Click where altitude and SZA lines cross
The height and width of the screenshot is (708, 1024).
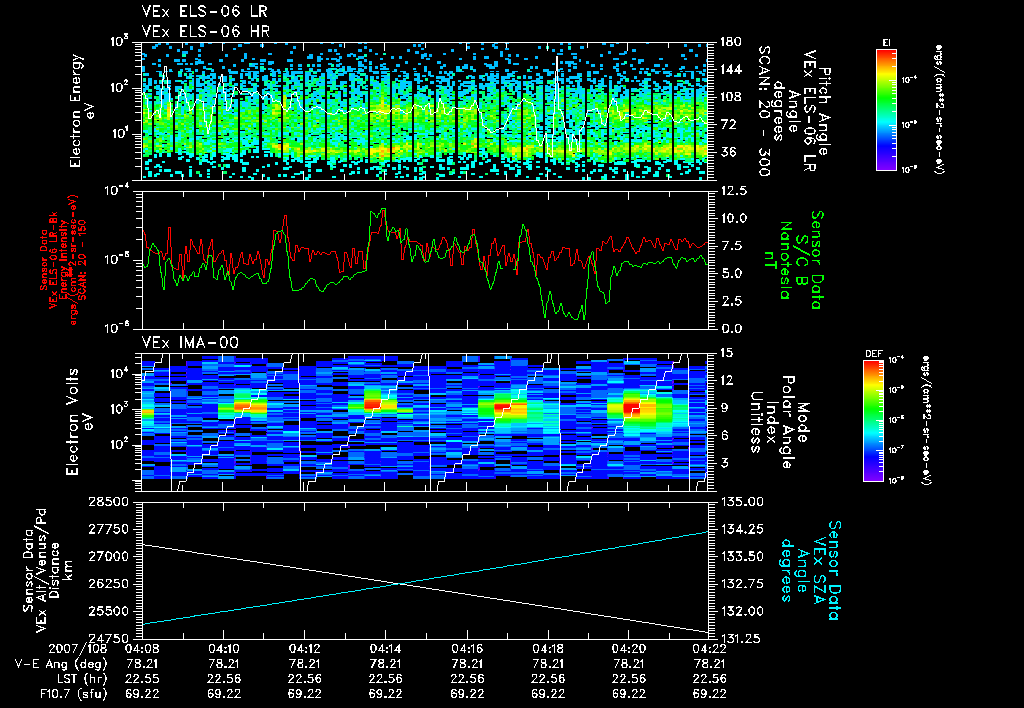398,583
